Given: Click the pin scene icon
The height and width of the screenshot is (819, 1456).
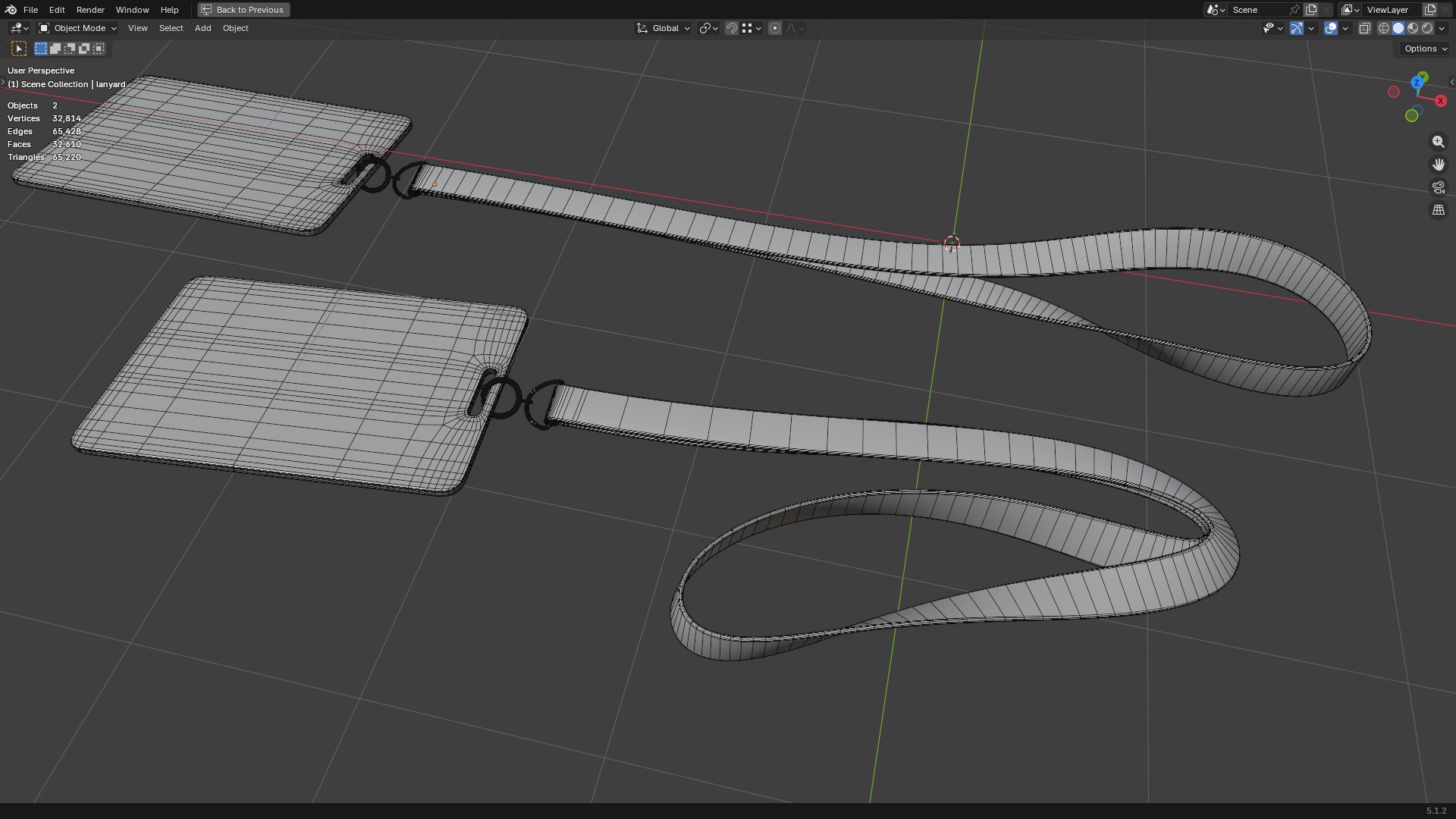Looking at the screenshot, I should (x=1294, y=10).
